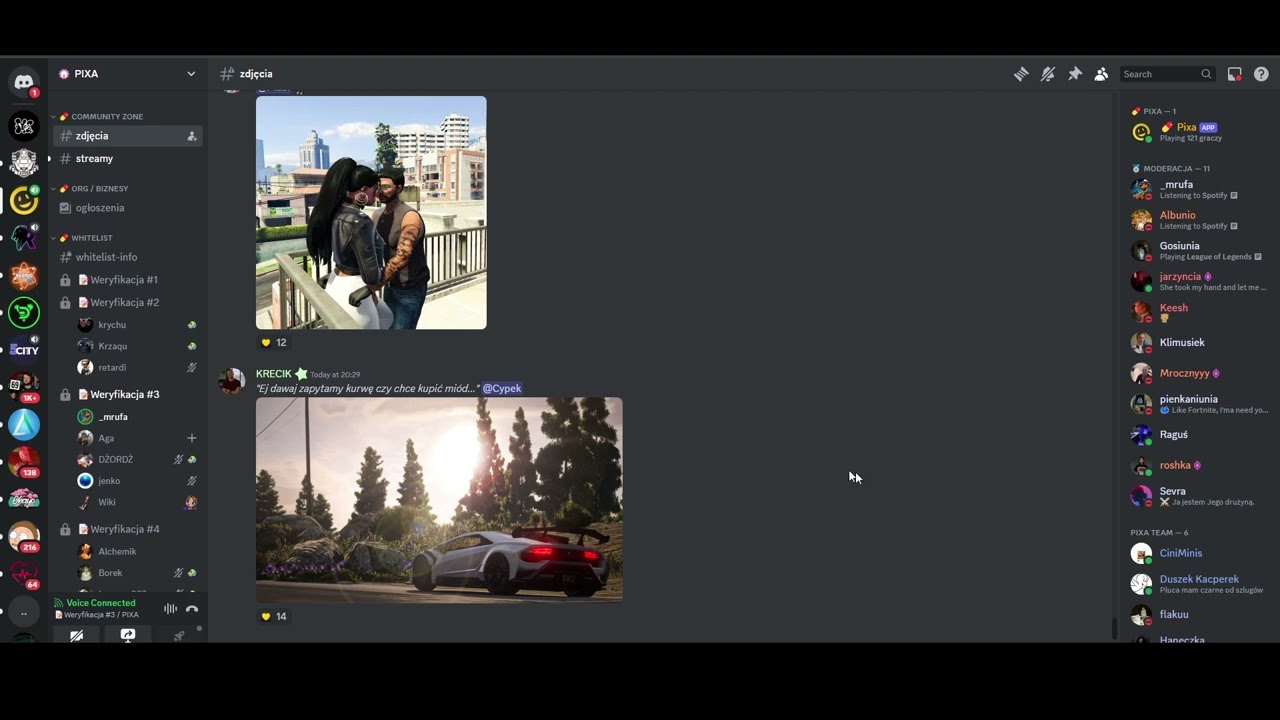
Task: Open the Help question mark icon
Action: coord(1261,74)
